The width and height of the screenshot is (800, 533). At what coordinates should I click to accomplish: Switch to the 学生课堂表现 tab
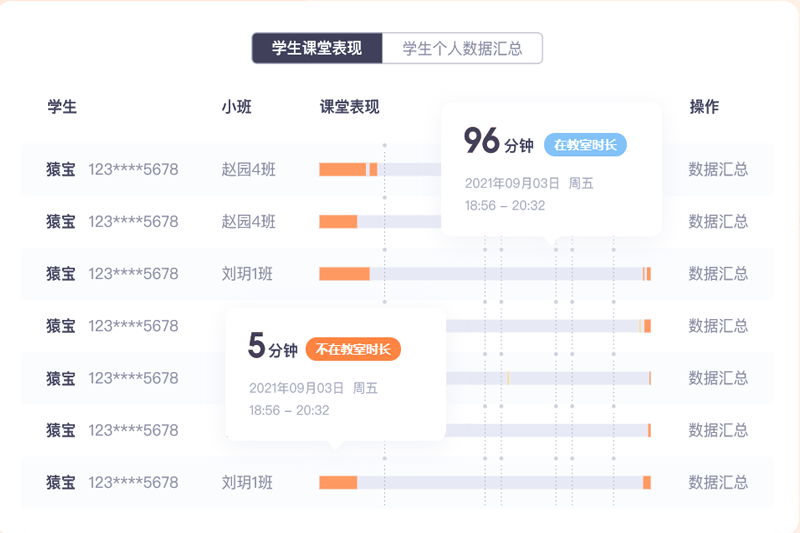(316, 48)
